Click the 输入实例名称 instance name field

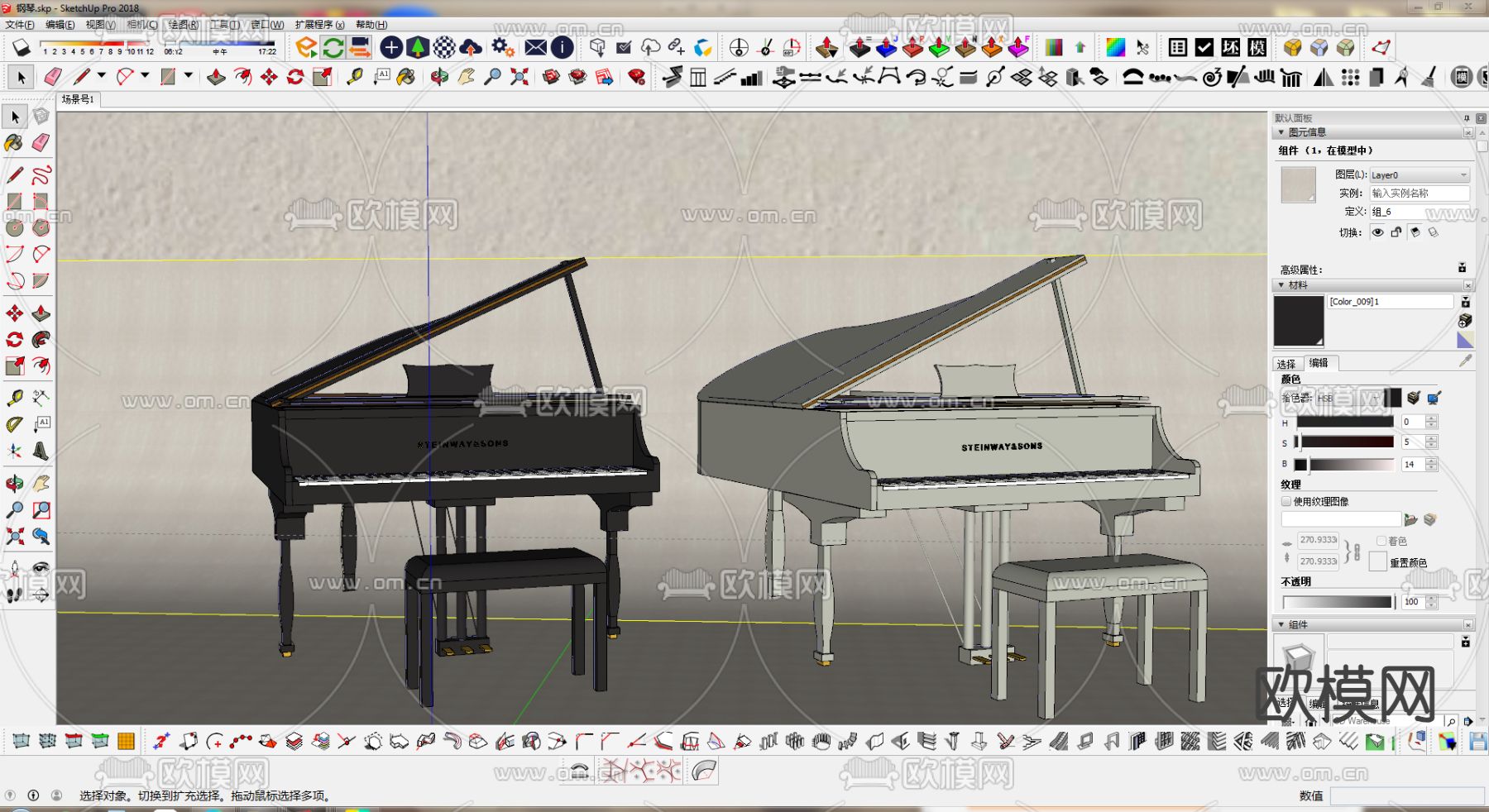1419,193
